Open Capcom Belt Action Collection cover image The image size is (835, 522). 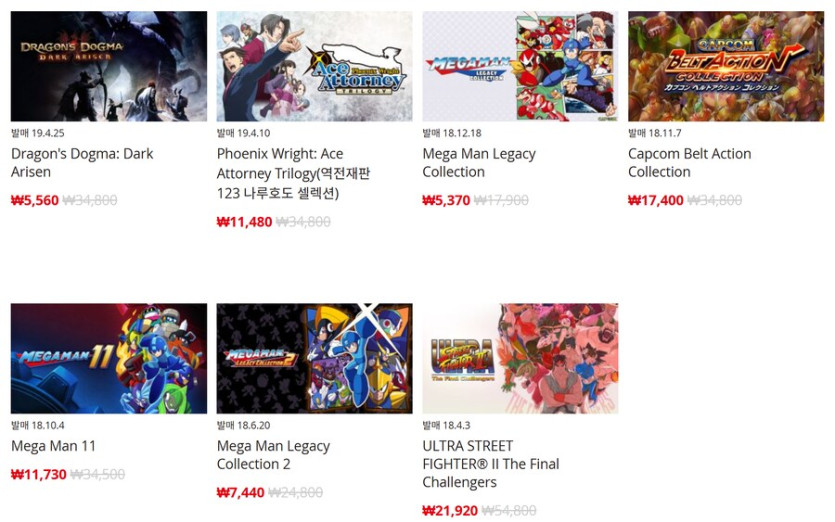tap(726, 66)
